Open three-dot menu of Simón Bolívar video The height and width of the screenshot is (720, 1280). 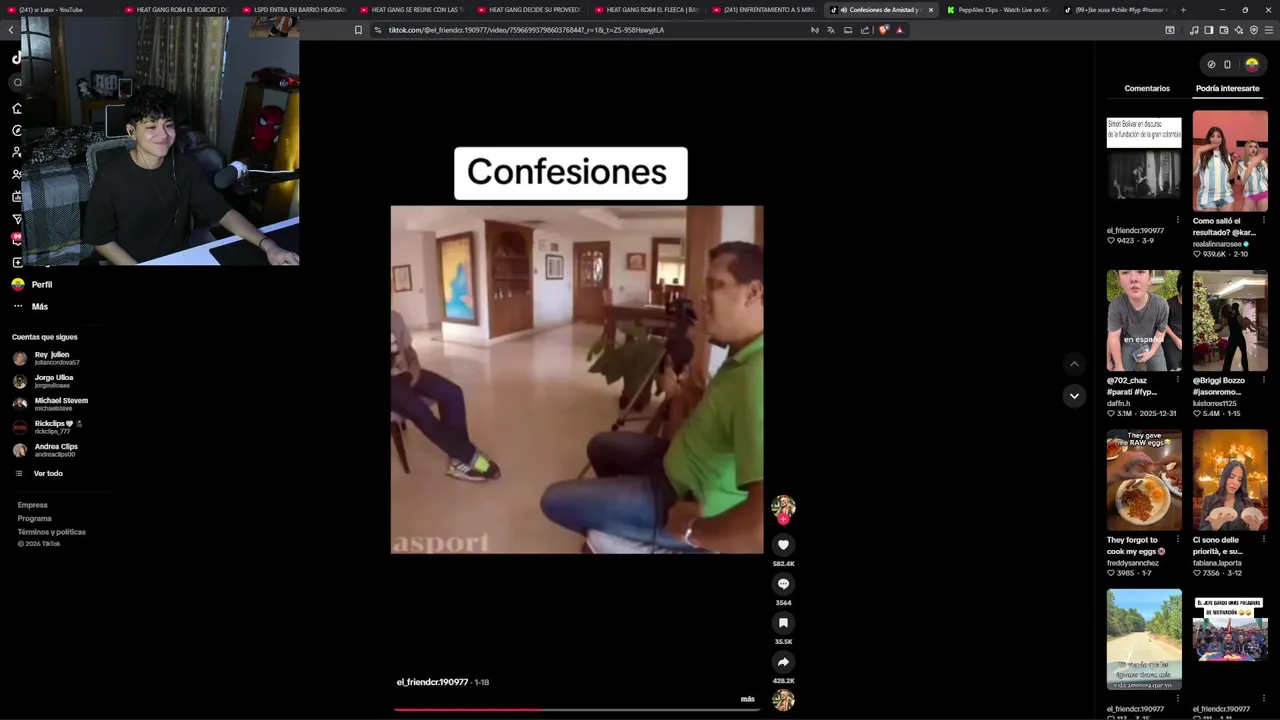1177,220
